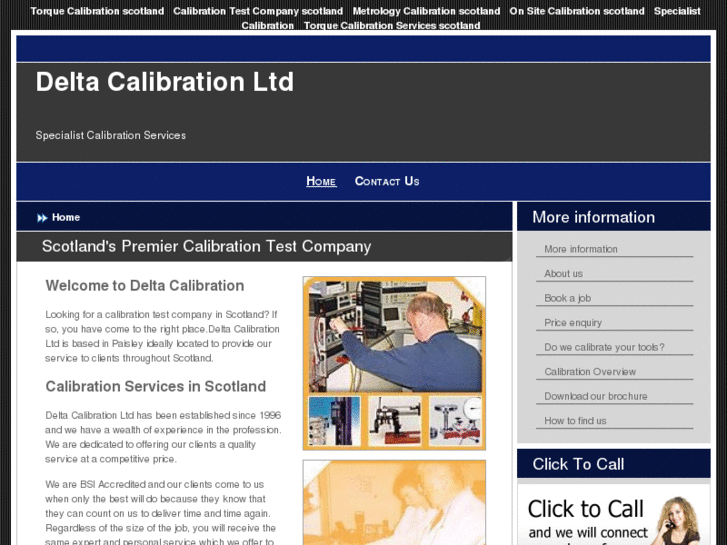Click Scotland's Premier Calibration Test Company heading

[x=206, y=246]
